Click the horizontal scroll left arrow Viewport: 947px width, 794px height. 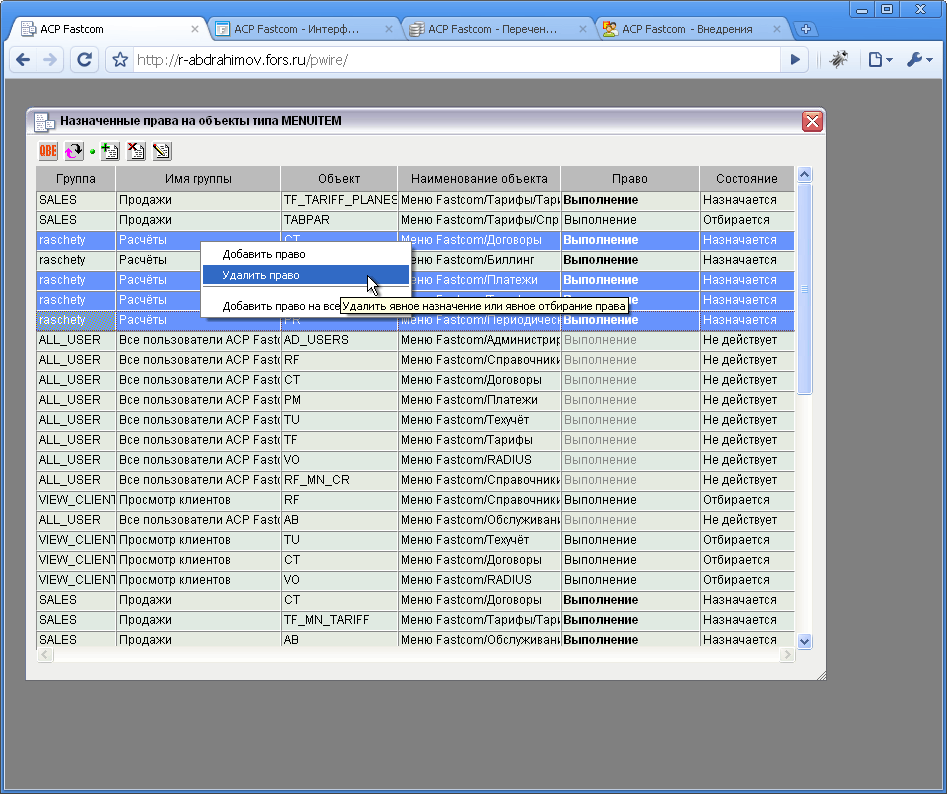coord(45,655)
